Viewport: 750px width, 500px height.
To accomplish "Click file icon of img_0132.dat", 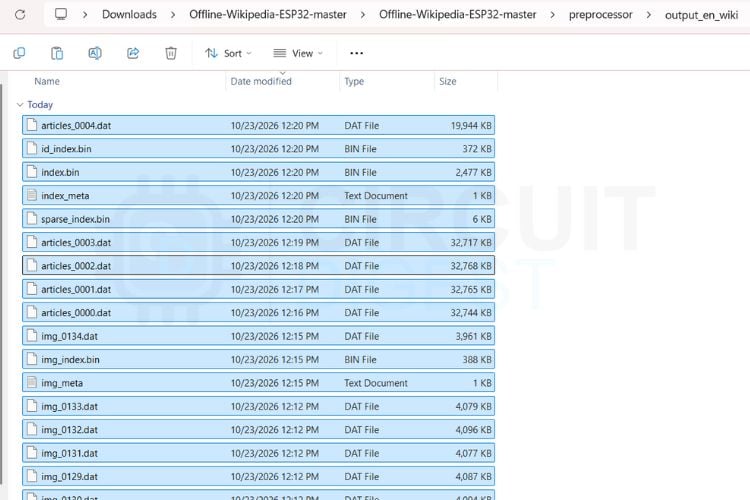I will click(32, 430).
